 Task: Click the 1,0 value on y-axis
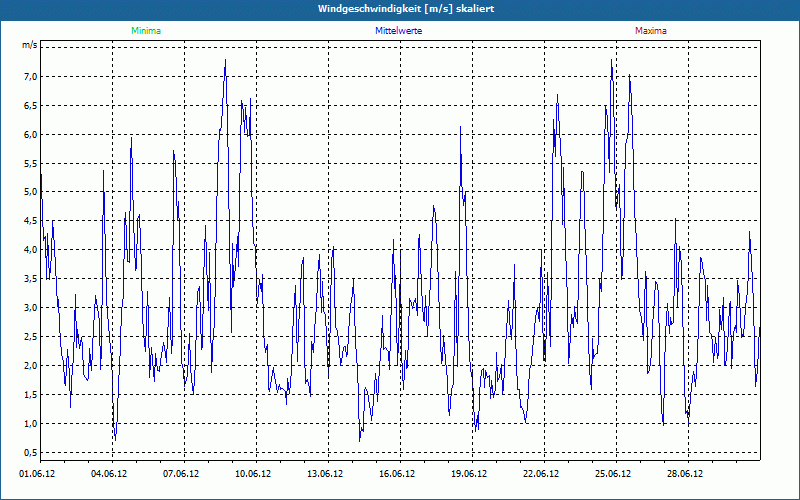[31, 423]
